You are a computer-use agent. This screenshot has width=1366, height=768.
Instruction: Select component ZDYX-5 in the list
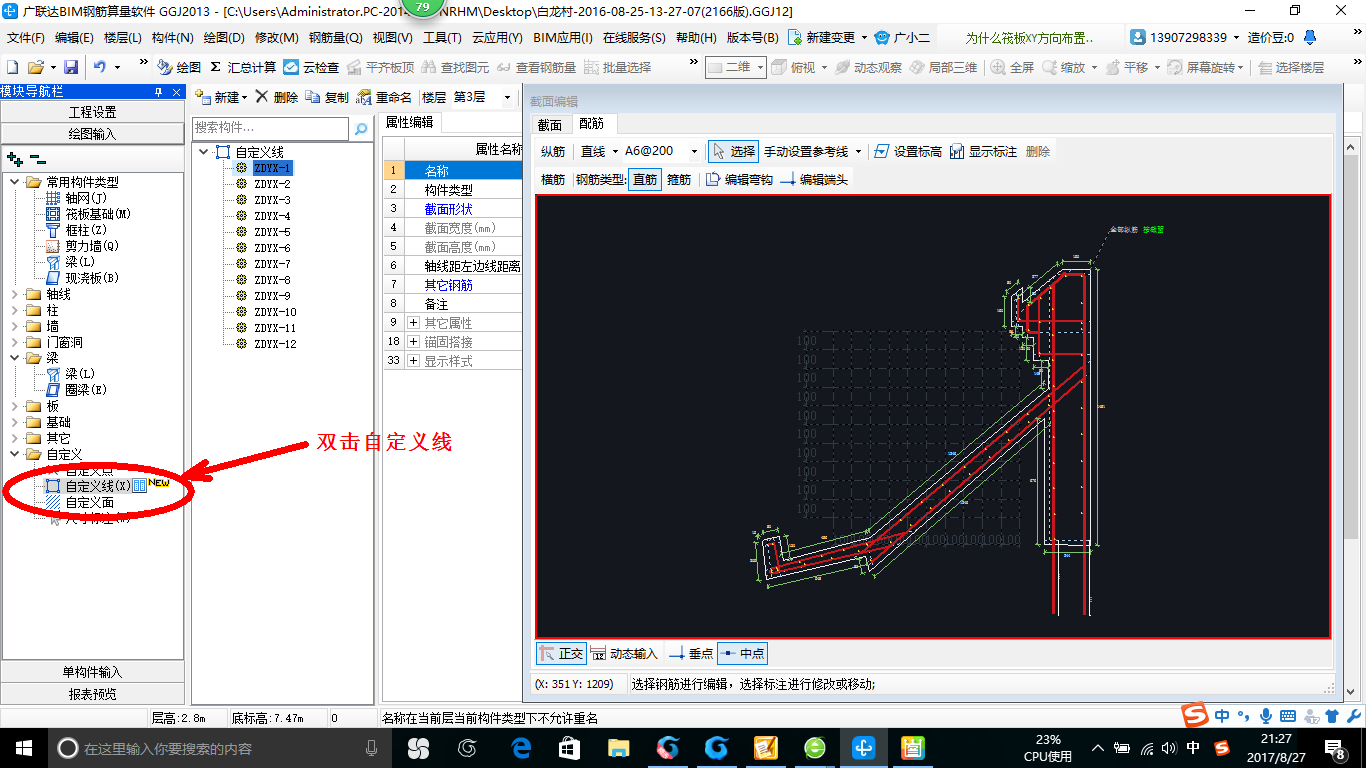[272, 232]
